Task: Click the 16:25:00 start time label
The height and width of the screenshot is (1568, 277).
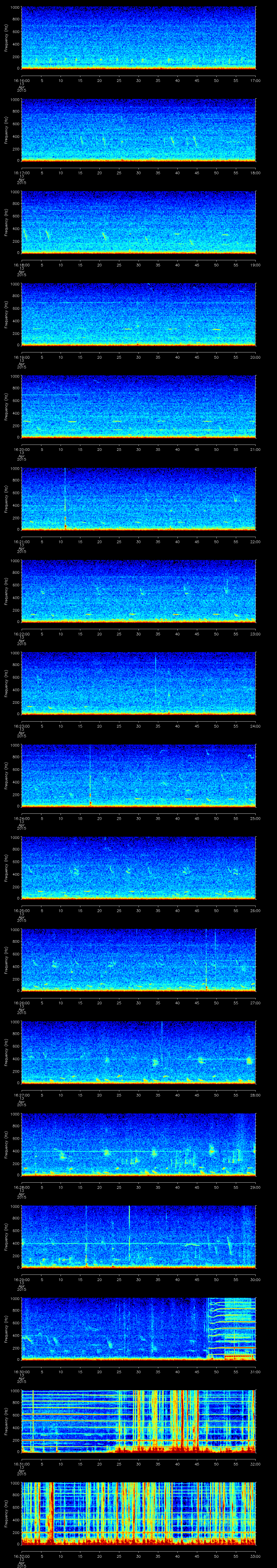Action: pos(21,910)
